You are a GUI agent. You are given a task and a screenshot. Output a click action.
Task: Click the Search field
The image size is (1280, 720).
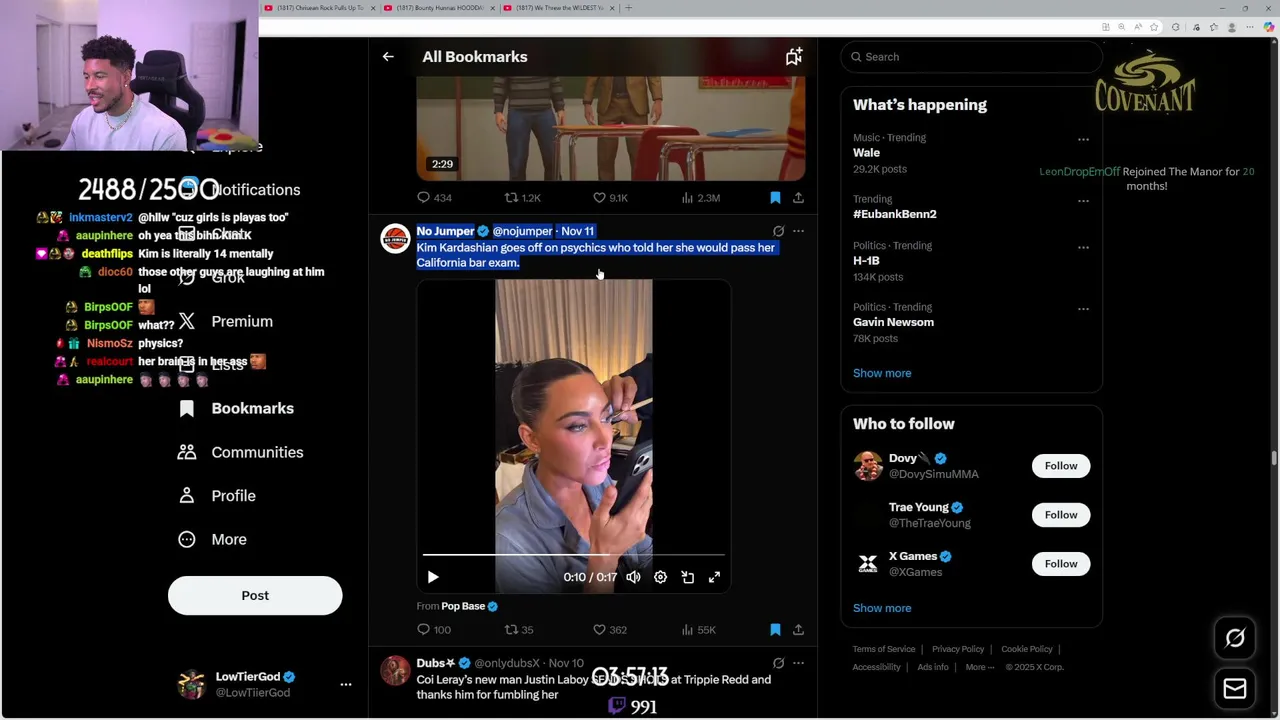(971, 57)
